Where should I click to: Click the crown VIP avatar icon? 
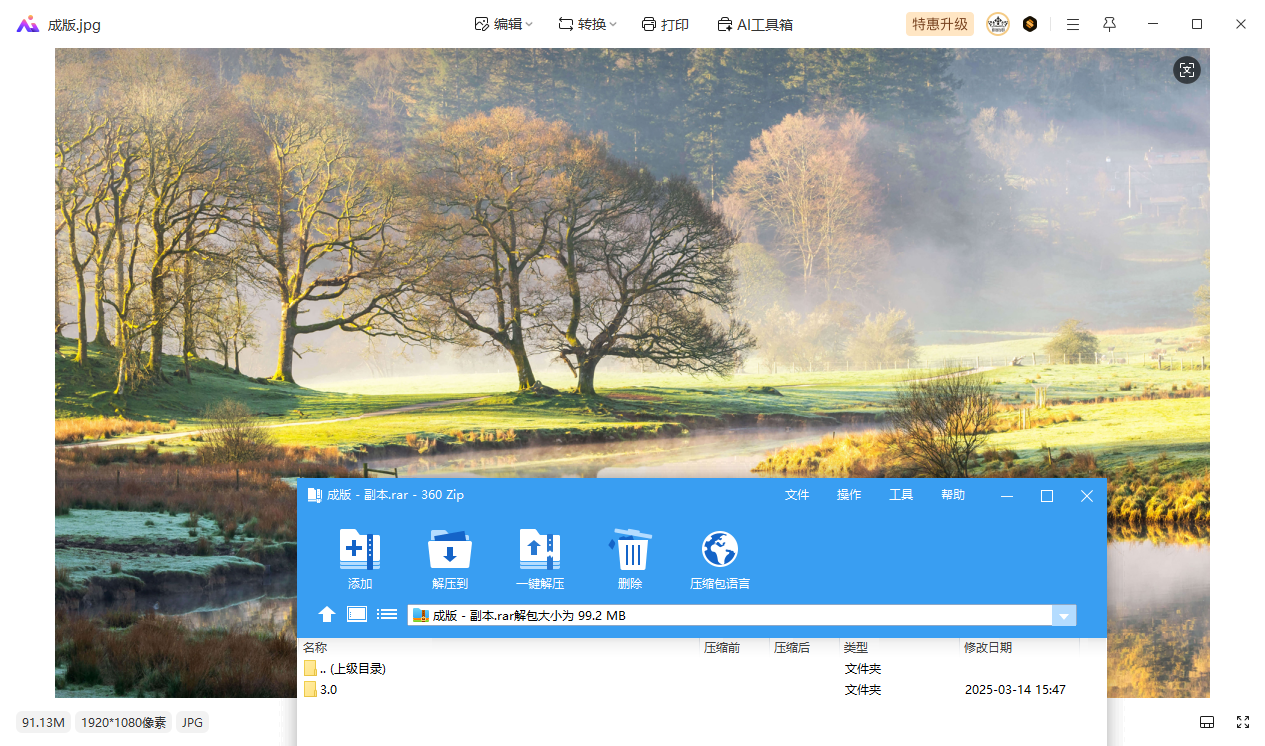pyautogui.click(x=997, y=24)
